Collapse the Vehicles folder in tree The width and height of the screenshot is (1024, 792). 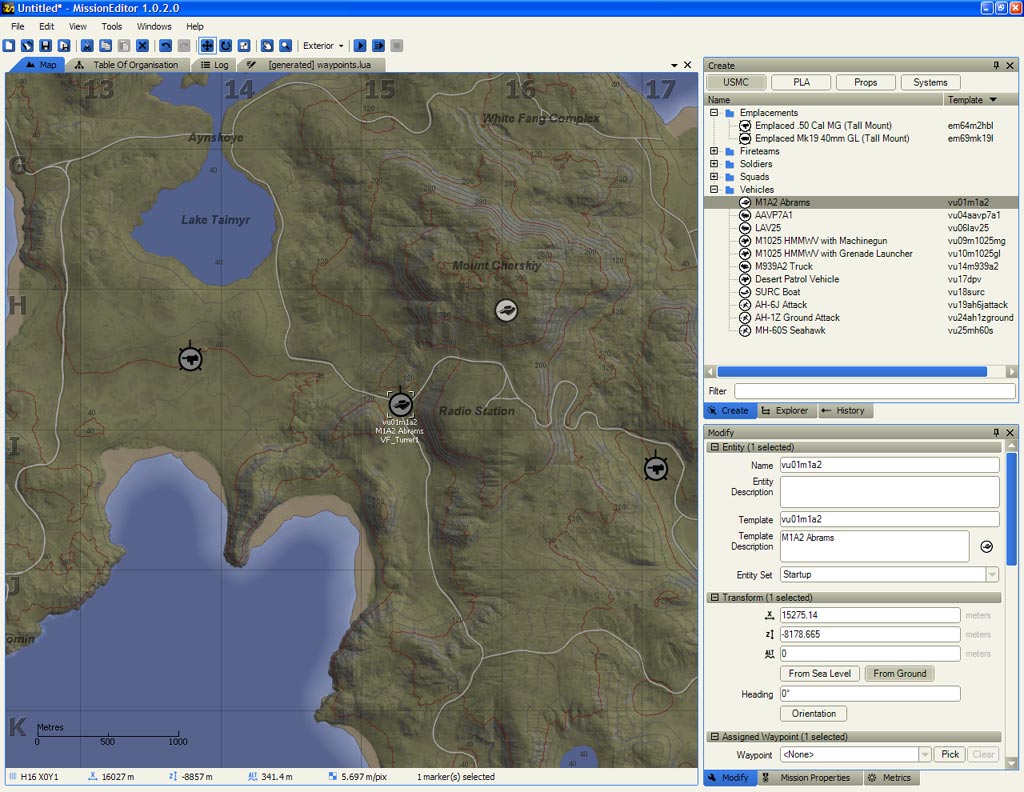(714, 189)
